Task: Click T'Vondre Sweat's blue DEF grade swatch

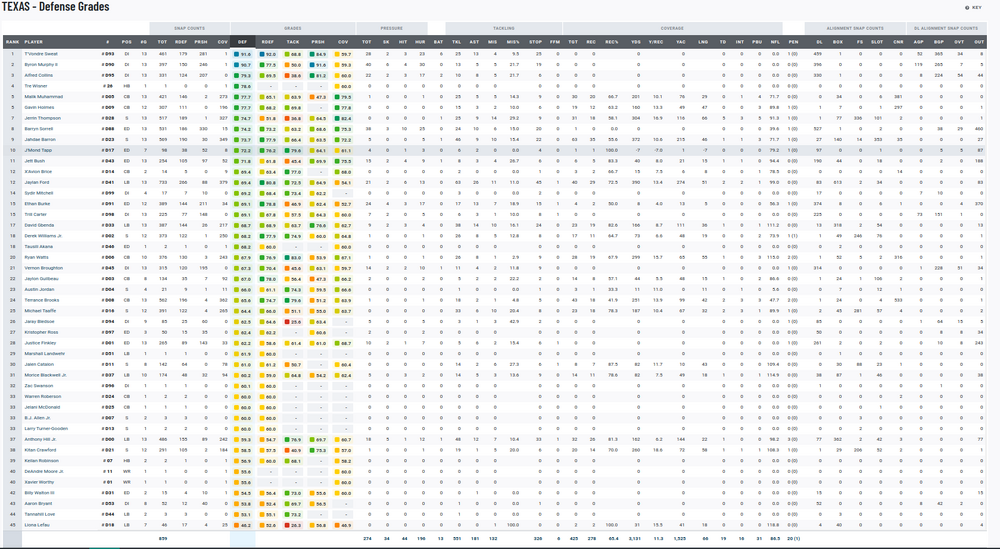Action: click(x=243, y=54)
